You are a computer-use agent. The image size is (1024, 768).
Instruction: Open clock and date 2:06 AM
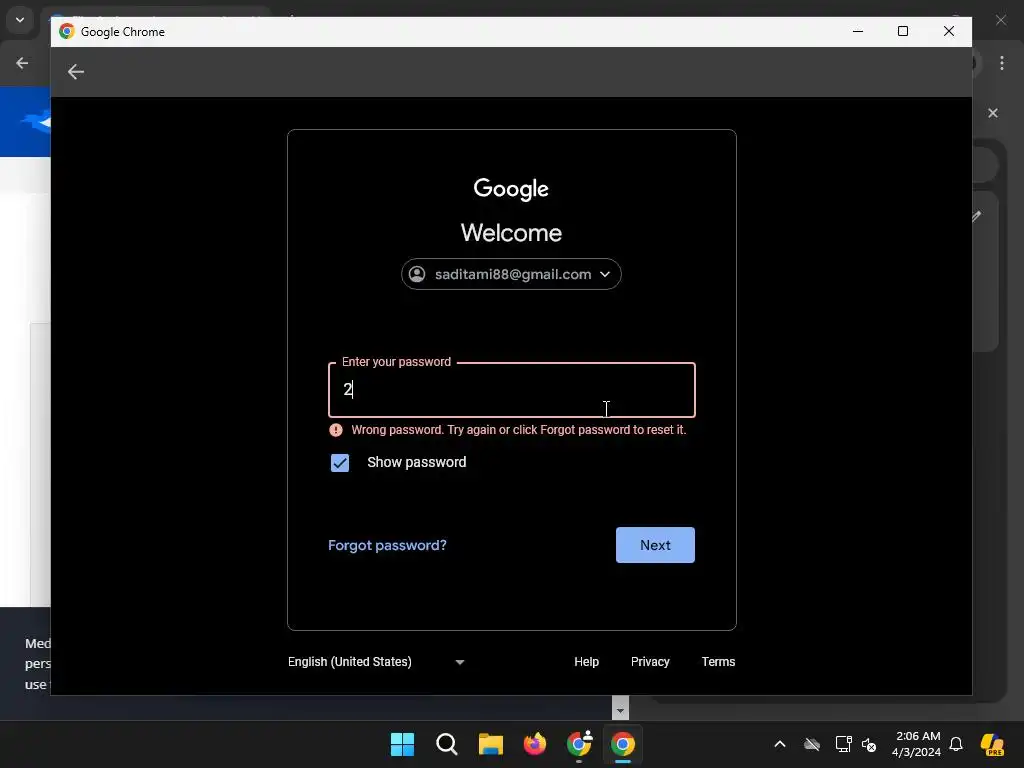pos(917,744)
